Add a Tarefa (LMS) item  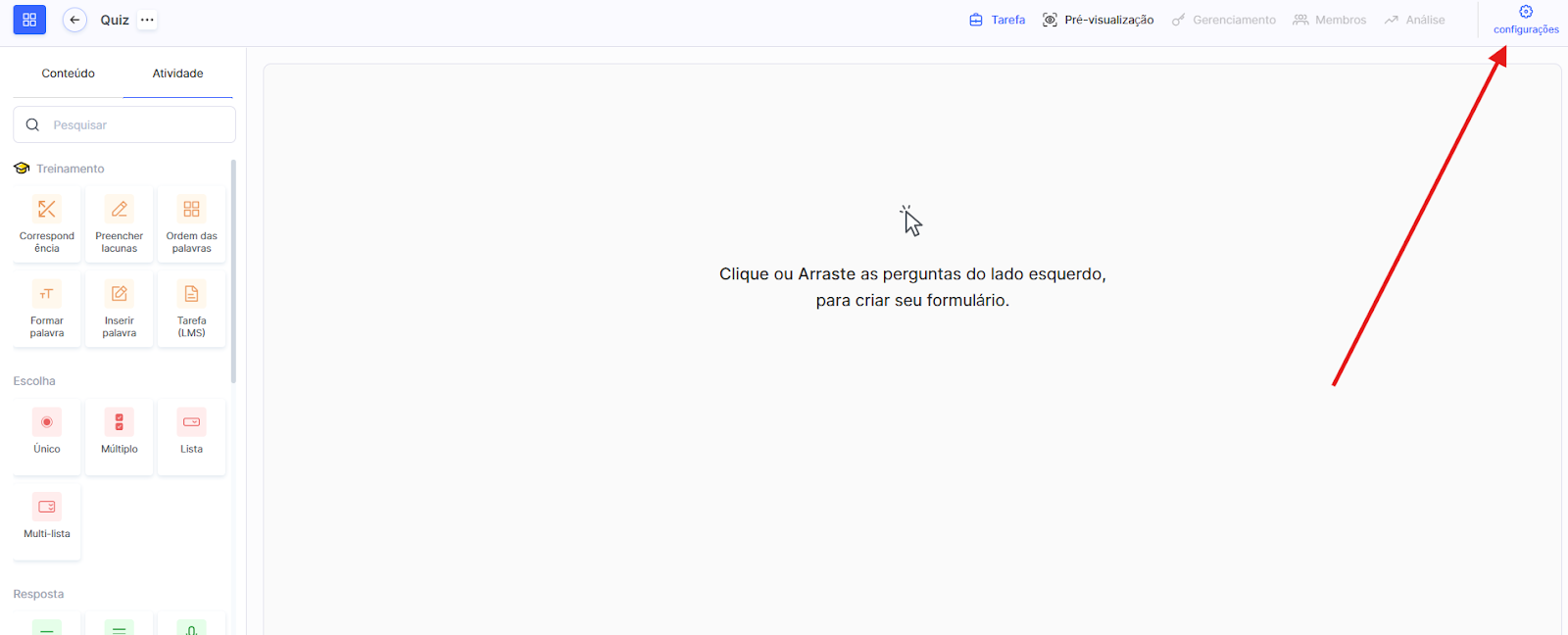point(191,310)
